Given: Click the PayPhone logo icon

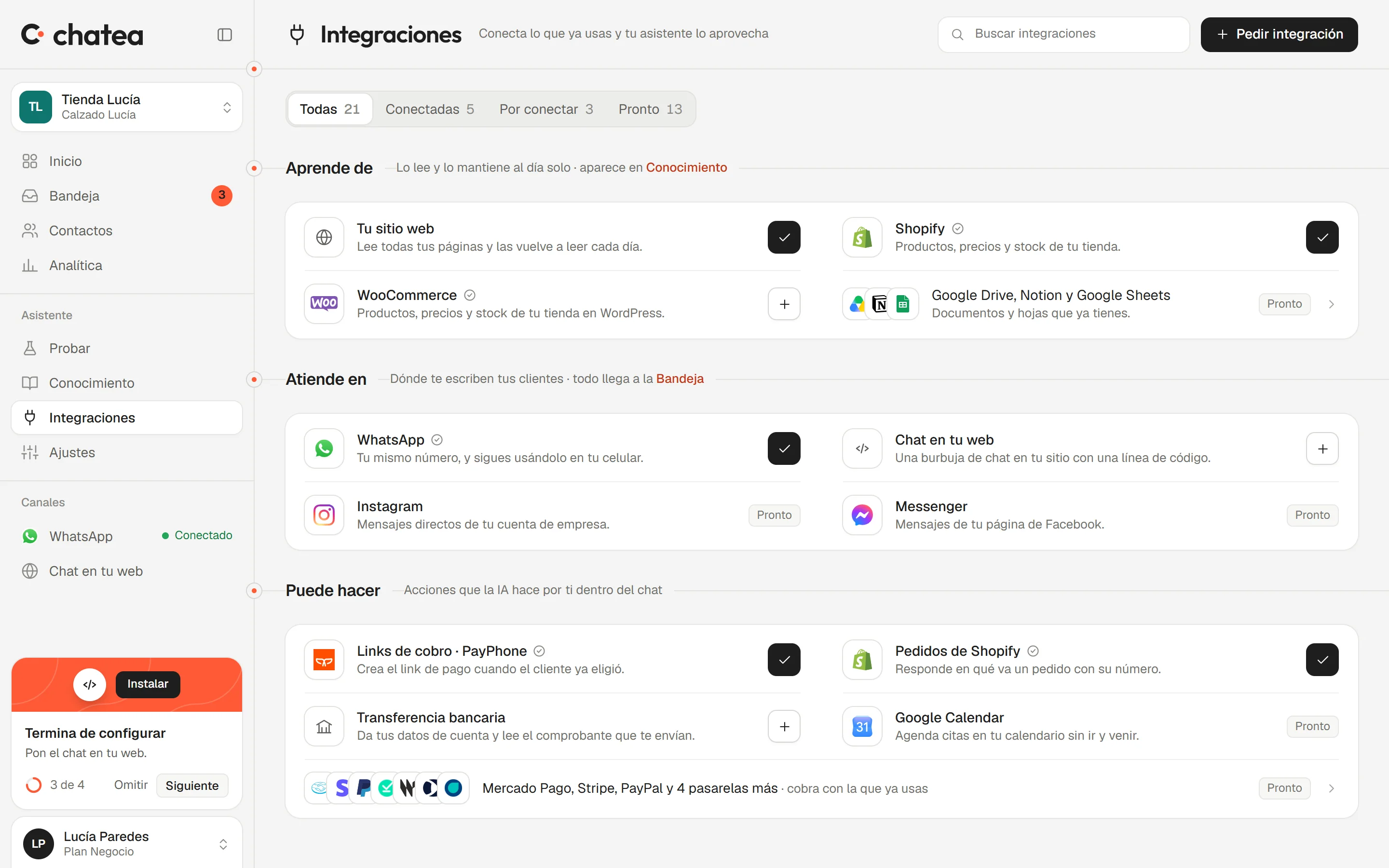Looking at the screenshot, I should click(x=324, y=660).
